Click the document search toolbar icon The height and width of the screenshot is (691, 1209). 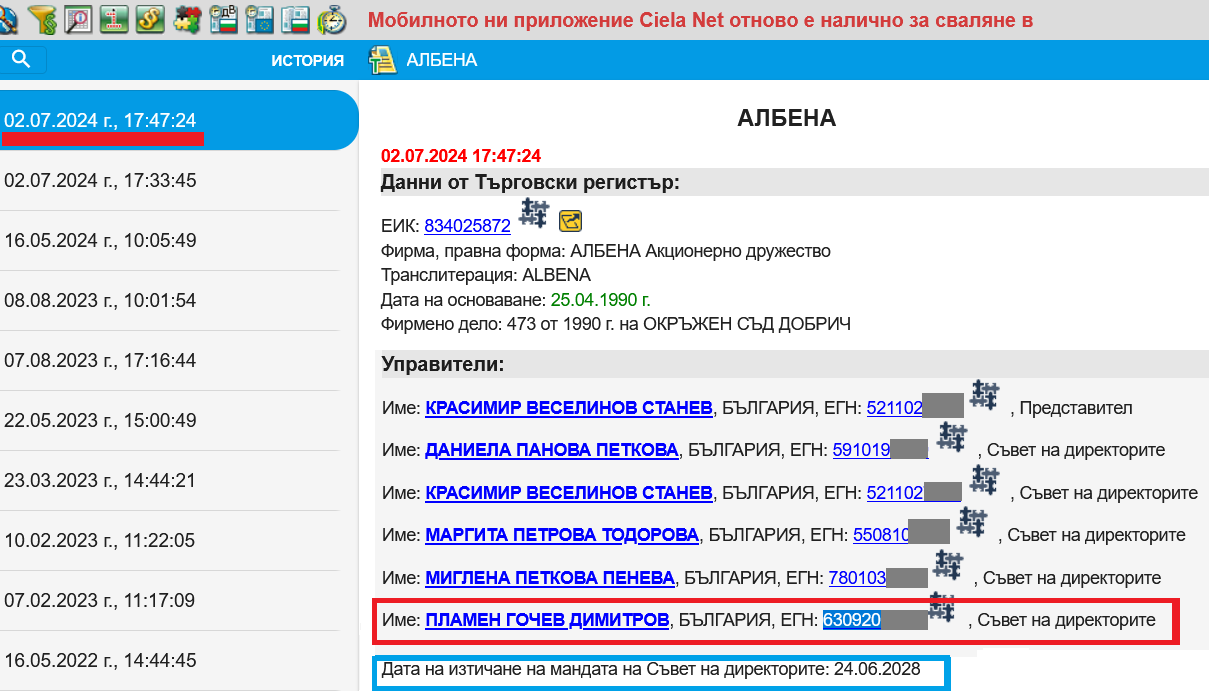[x=79, y=19]
